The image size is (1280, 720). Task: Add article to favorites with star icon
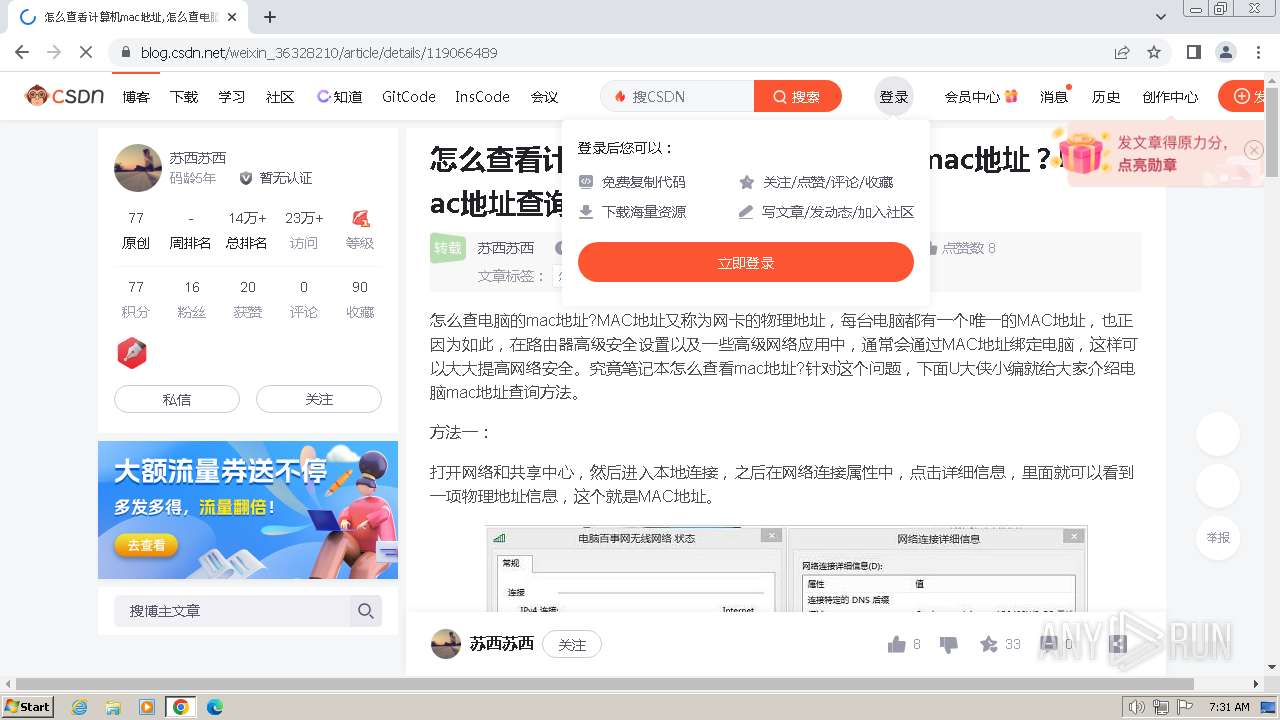[x=989, y=645]
